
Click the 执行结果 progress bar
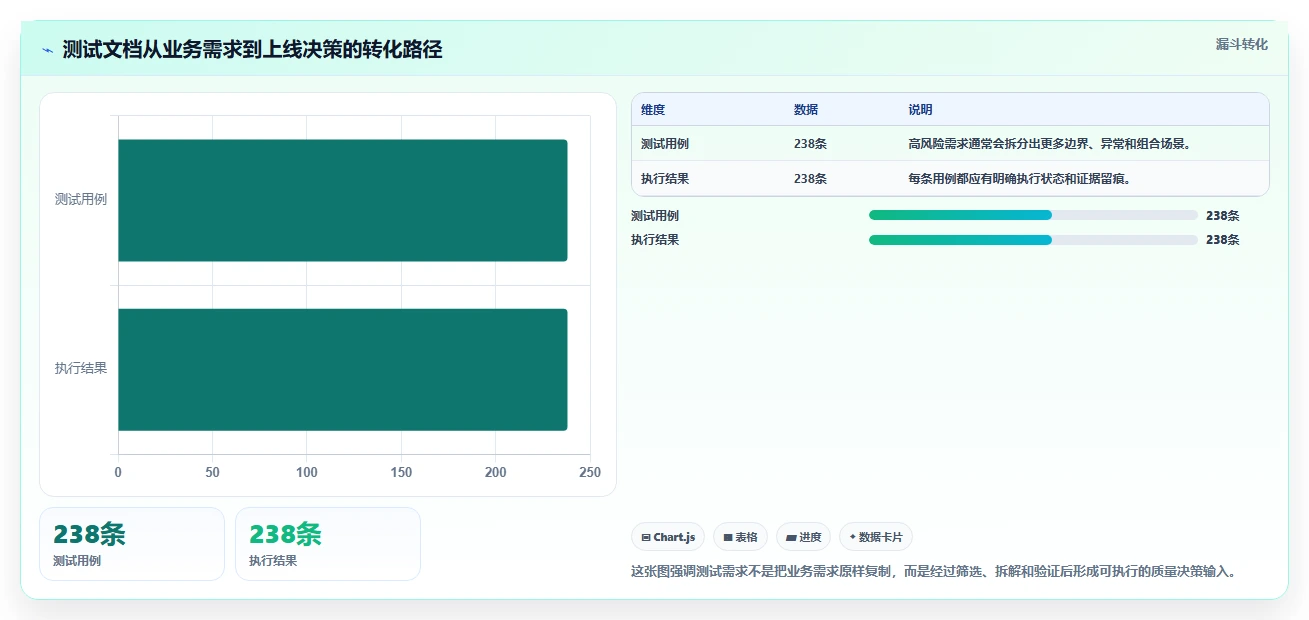coord(1033,240)
